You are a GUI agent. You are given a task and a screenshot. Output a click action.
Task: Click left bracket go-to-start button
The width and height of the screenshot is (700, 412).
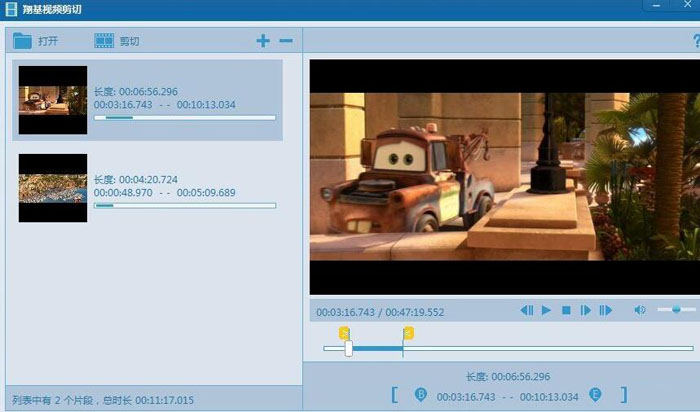pyautogui.click(x=394, y=395)
